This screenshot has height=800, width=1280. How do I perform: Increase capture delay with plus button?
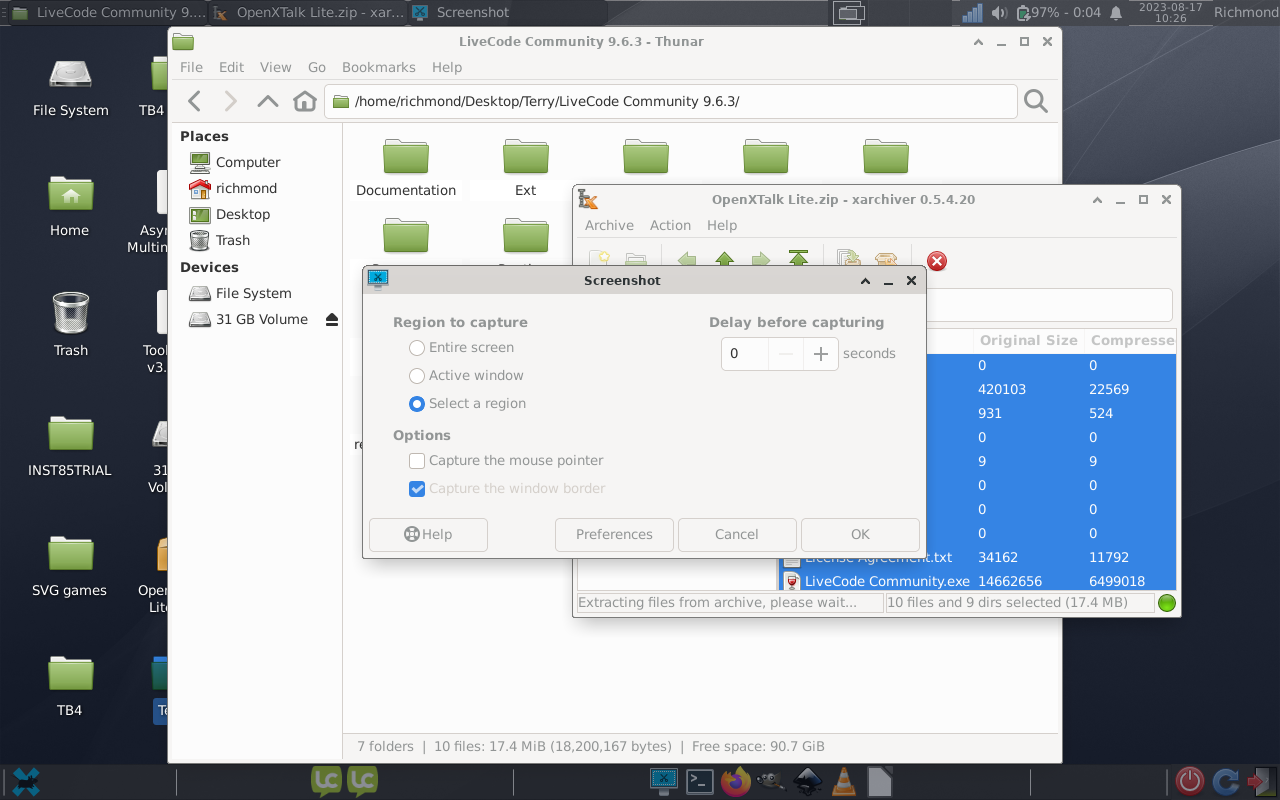tap(821, 353)
